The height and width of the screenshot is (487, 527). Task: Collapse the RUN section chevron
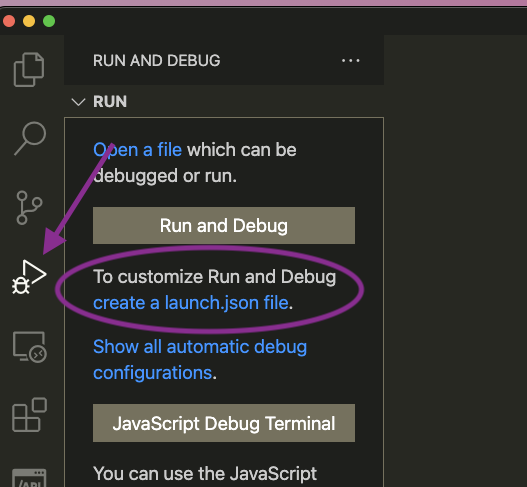click(78, 102)
